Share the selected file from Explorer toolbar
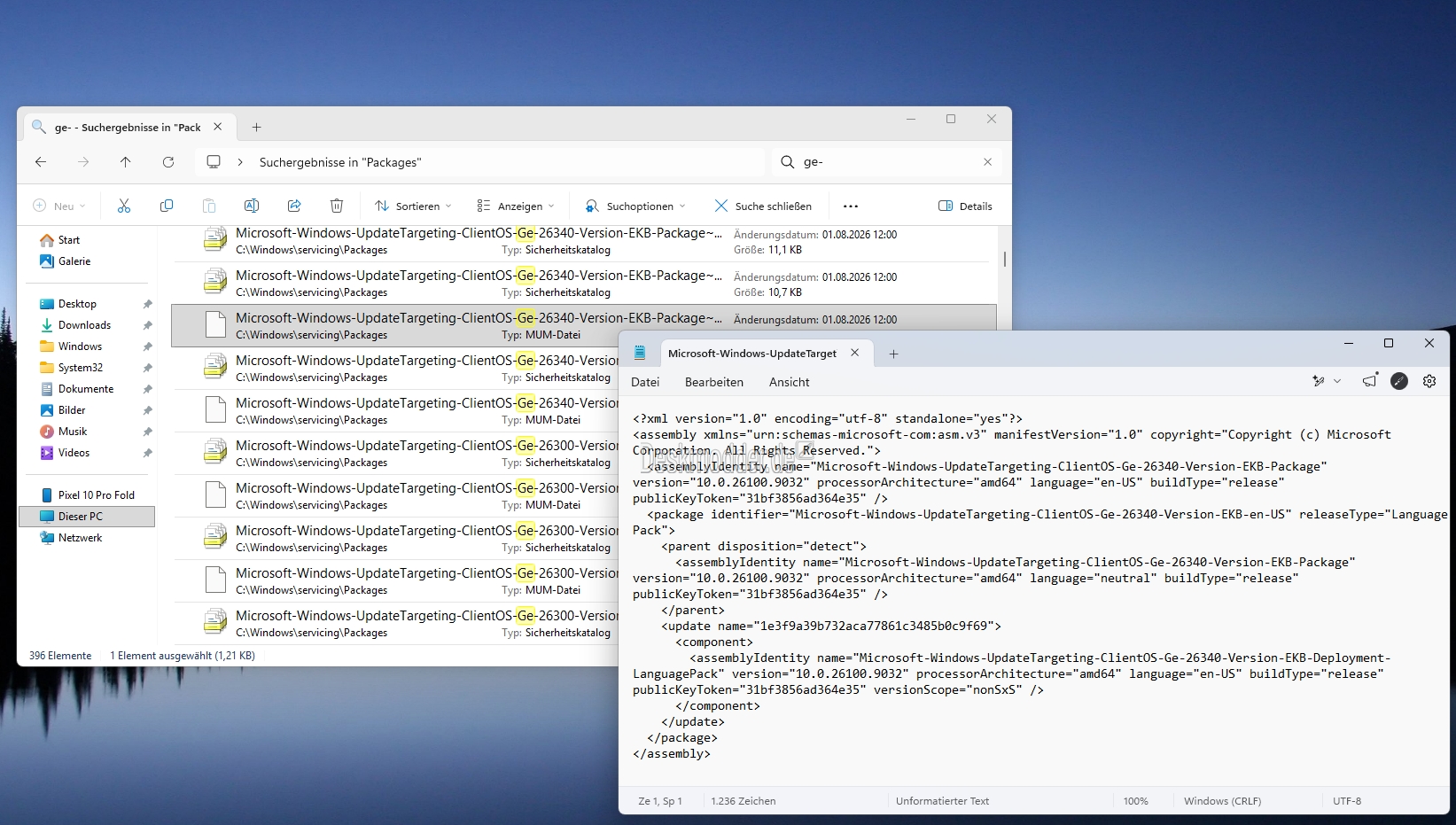Viewport: 1456px width, 825px height. click(x=294, y=206)
